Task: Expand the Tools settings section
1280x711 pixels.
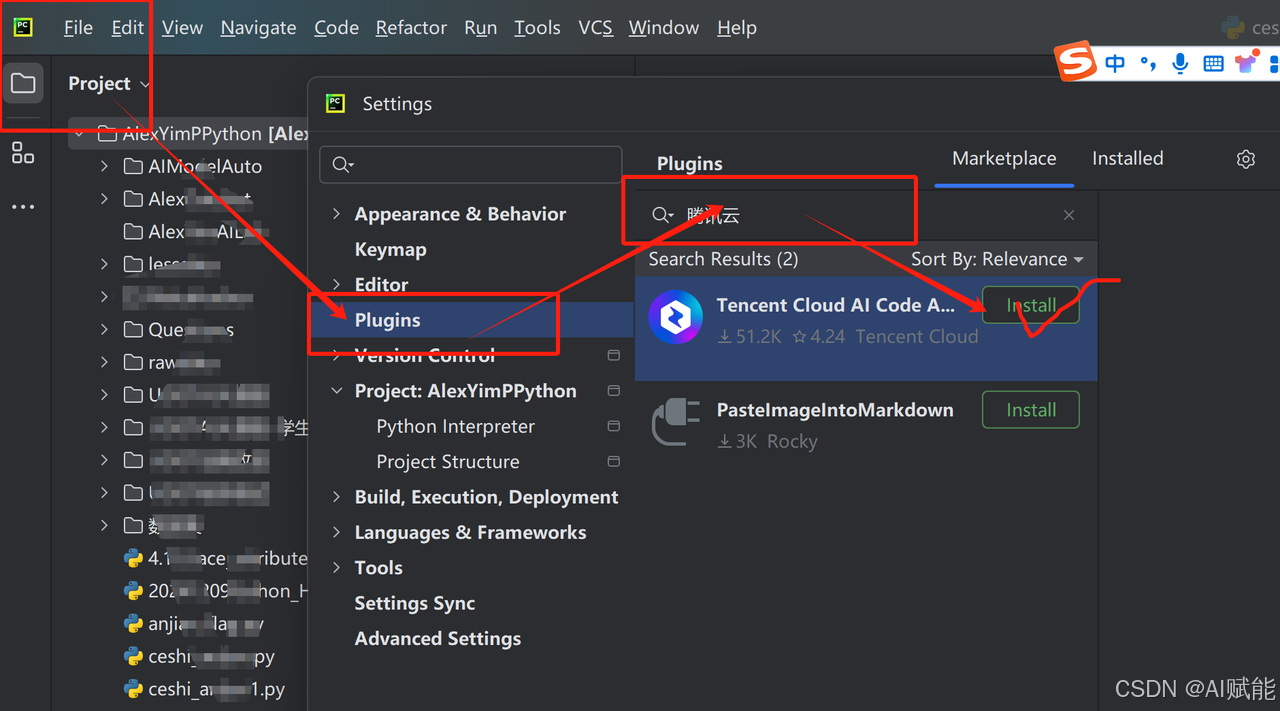Action: coord(336,567)
